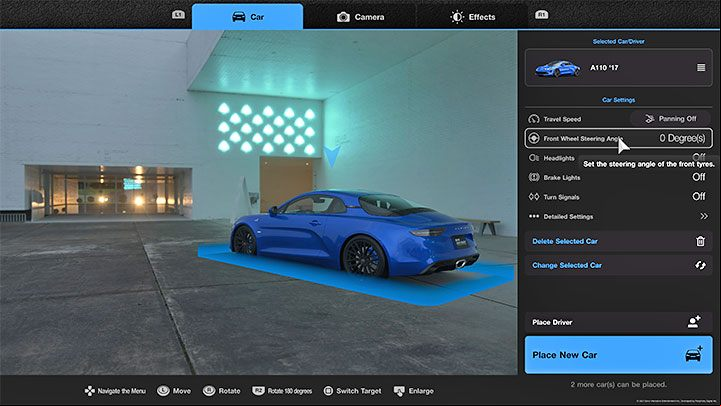Open the Effects tab
Image resolution: width=721 pixels, height=406 pixels.
pyautogui.click(x=472, y=17)
